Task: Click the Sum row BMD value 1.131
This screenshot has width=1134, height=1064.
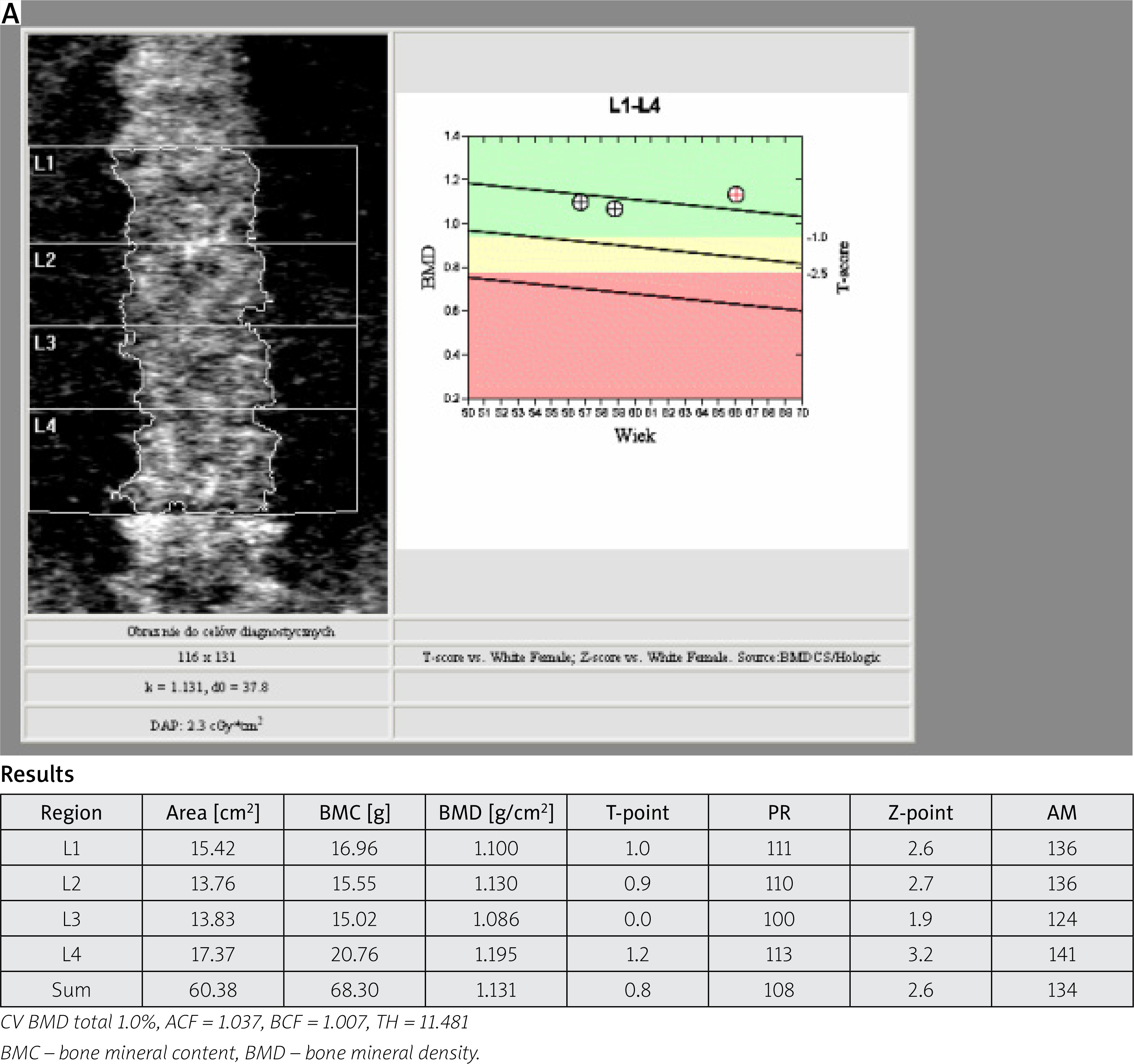Action: coord(496,989)
